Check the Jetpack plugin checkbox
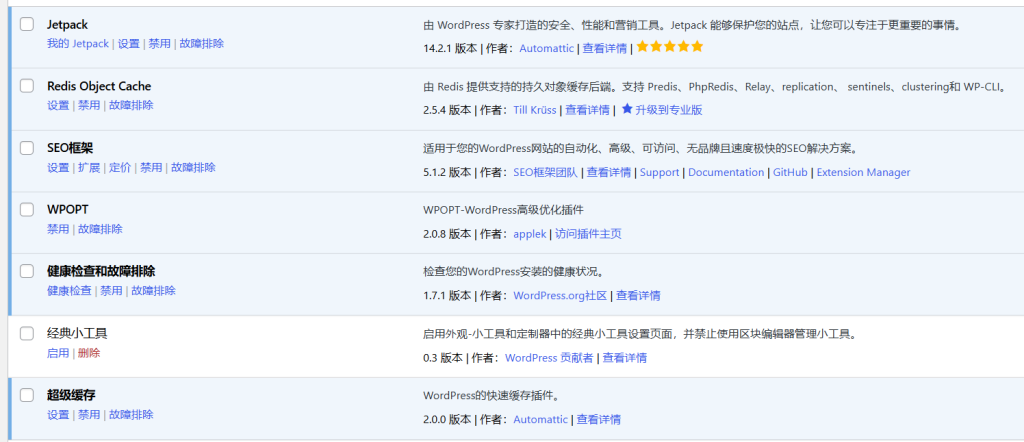Screen dimensions: 1024x442 point(27,24)
